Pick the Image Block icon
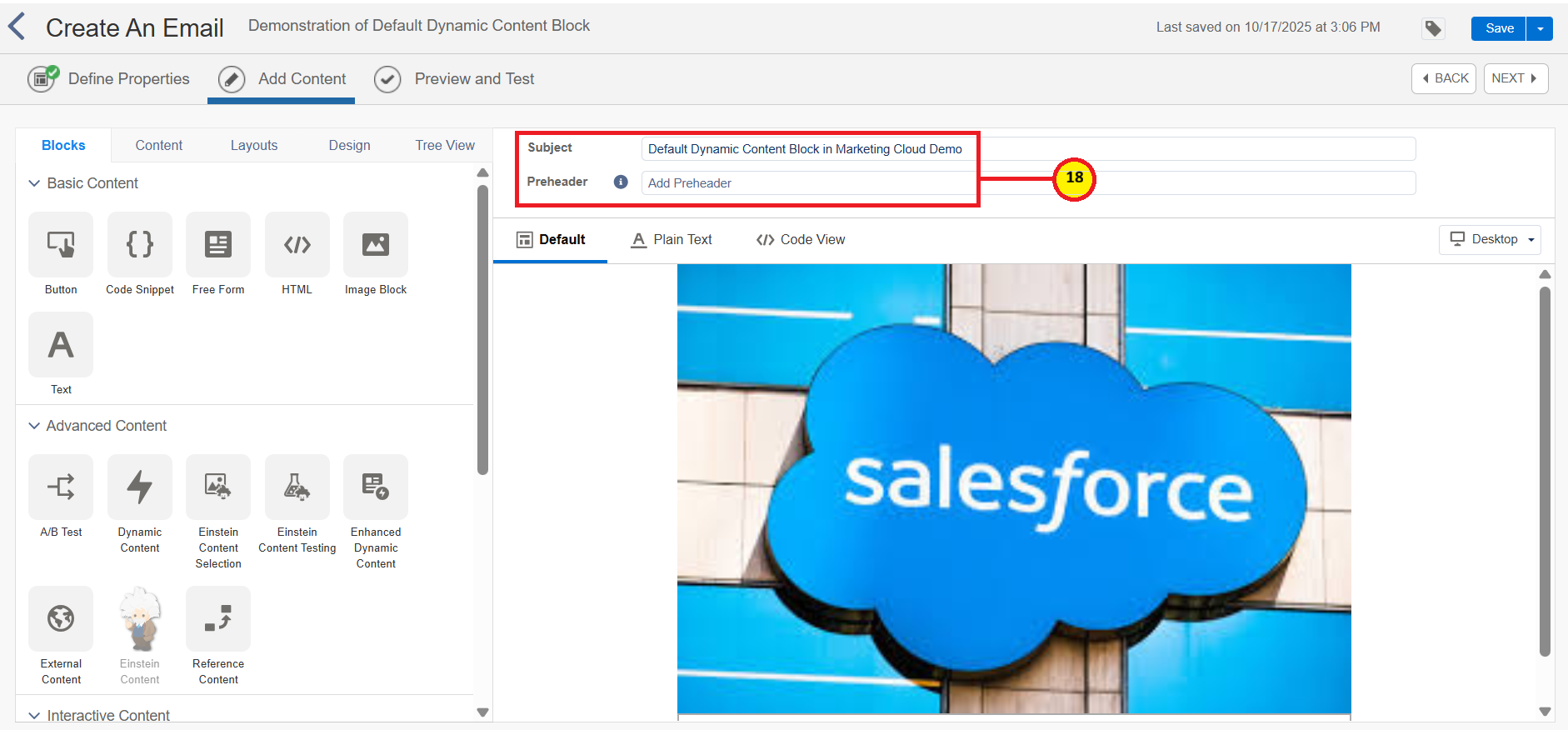 point(376,244)
